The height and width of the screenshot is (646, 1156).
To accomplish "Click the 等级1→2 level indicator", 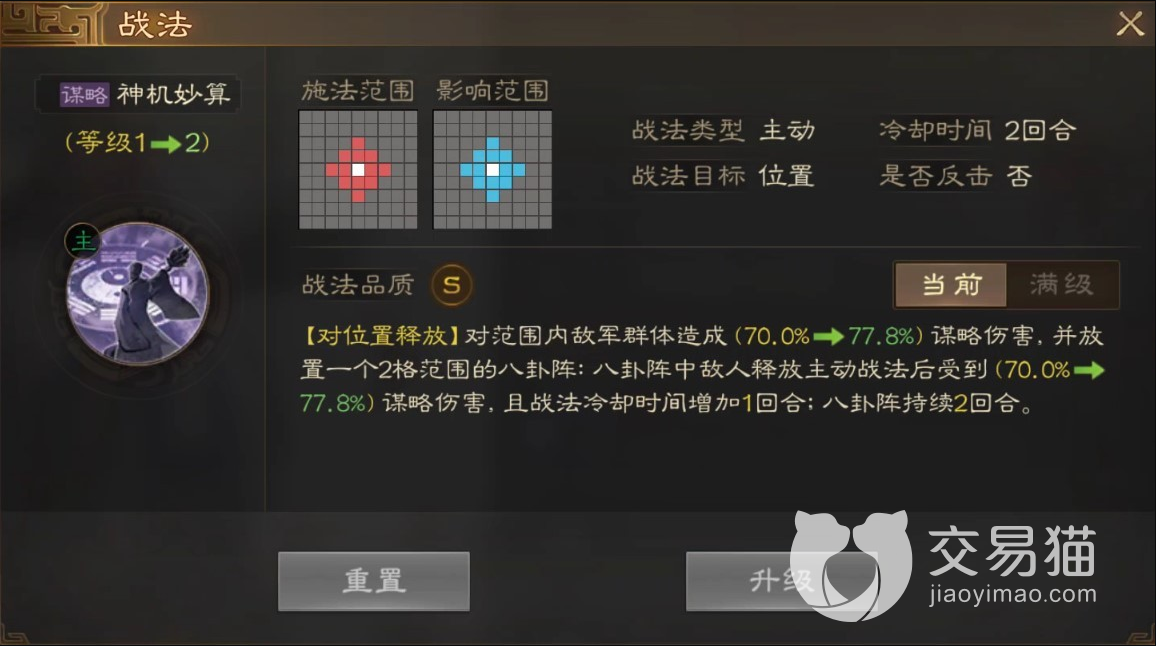I will [138, 142].
